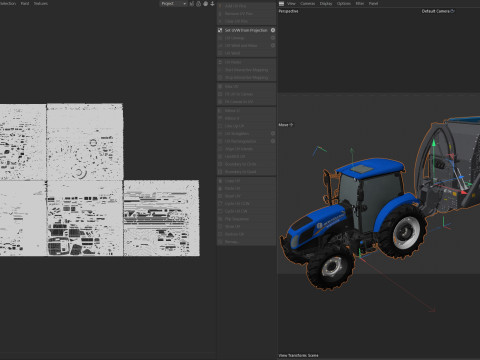This screenshot has height=360, width=480.
Task: Open the Remap dialog entry
Action: [246, 242]
